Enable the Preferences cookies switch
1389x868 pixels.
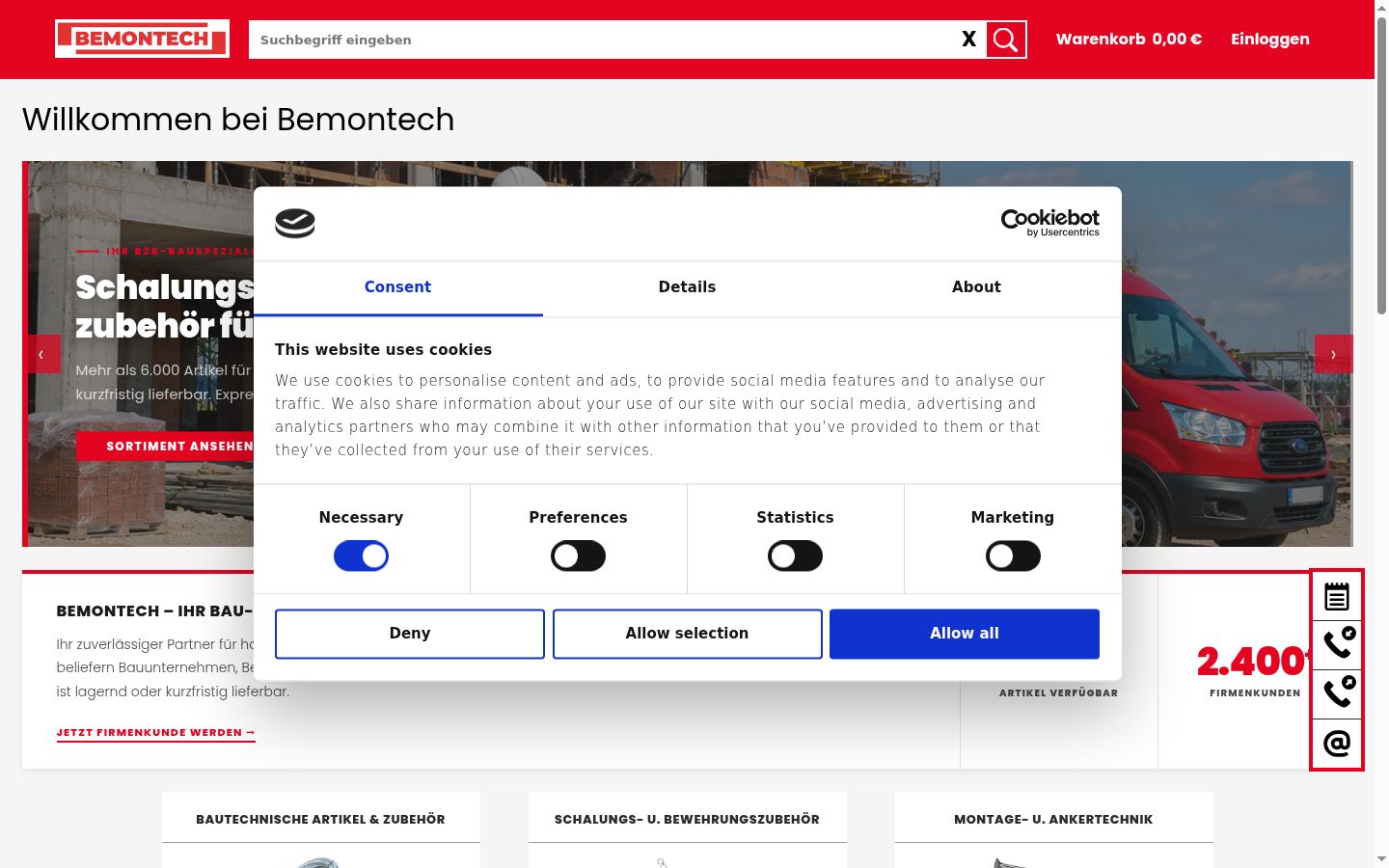pyautogui.click(x=578, y=556)
